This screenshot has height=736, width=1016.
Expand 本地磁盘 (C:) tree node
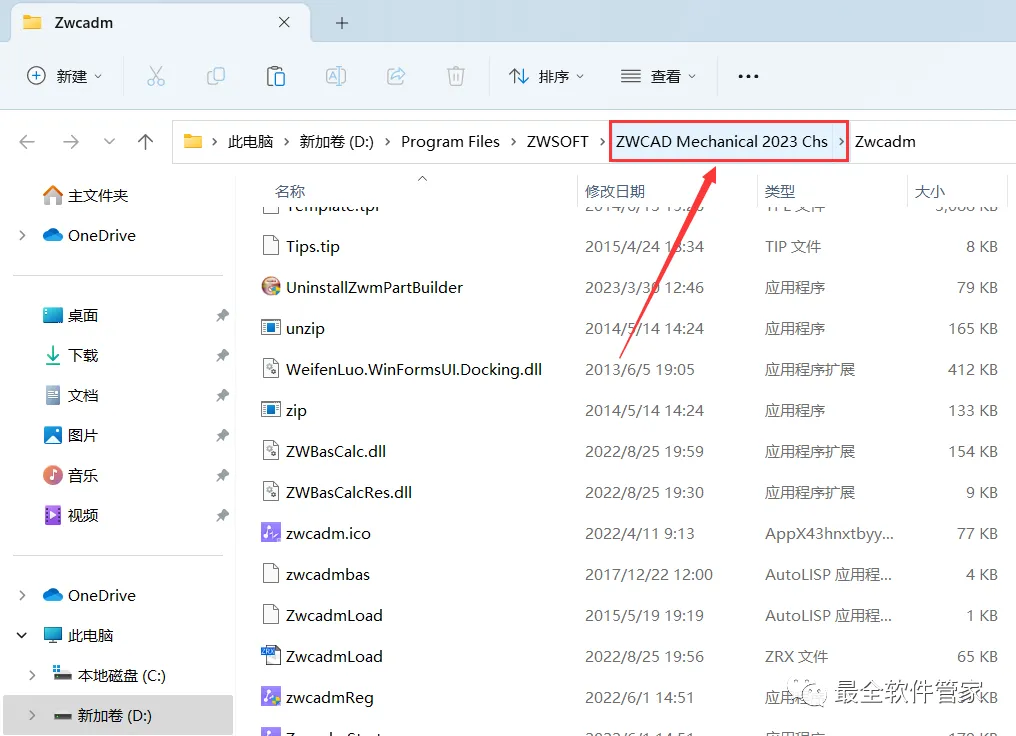(x=32, y=676)
